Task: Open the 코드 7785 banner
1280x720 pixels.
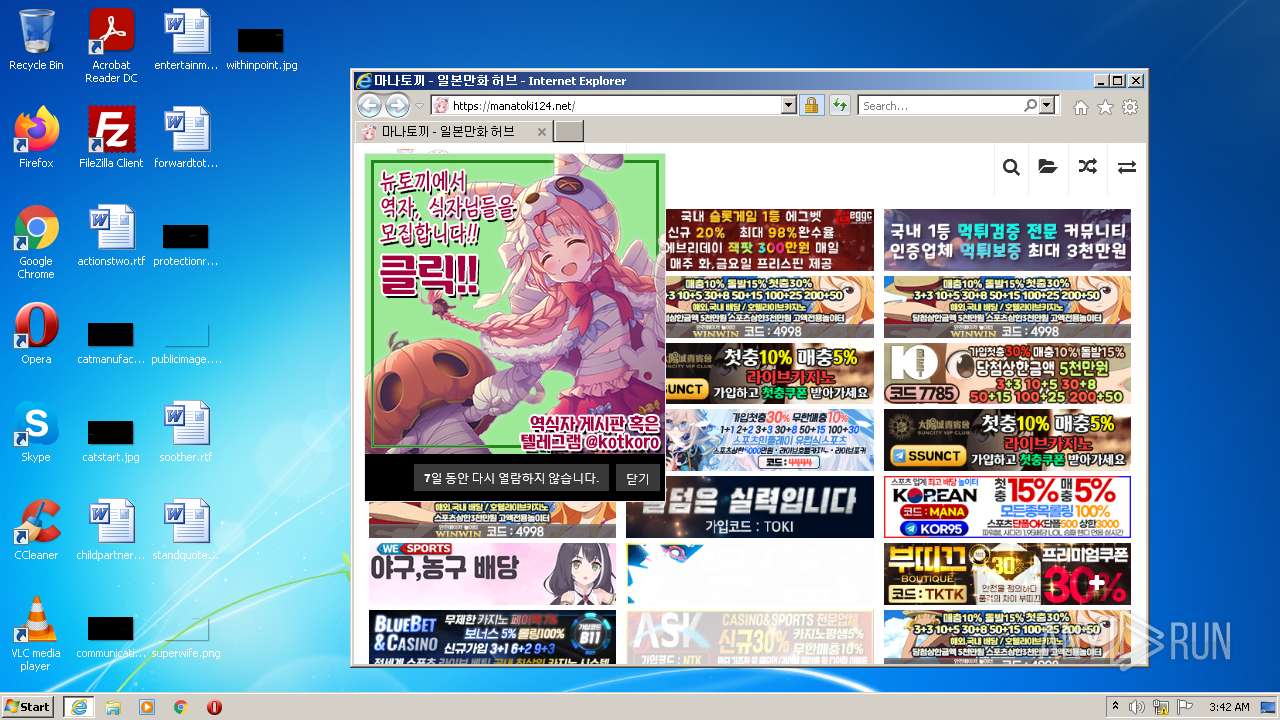Action: point(1007,373)
